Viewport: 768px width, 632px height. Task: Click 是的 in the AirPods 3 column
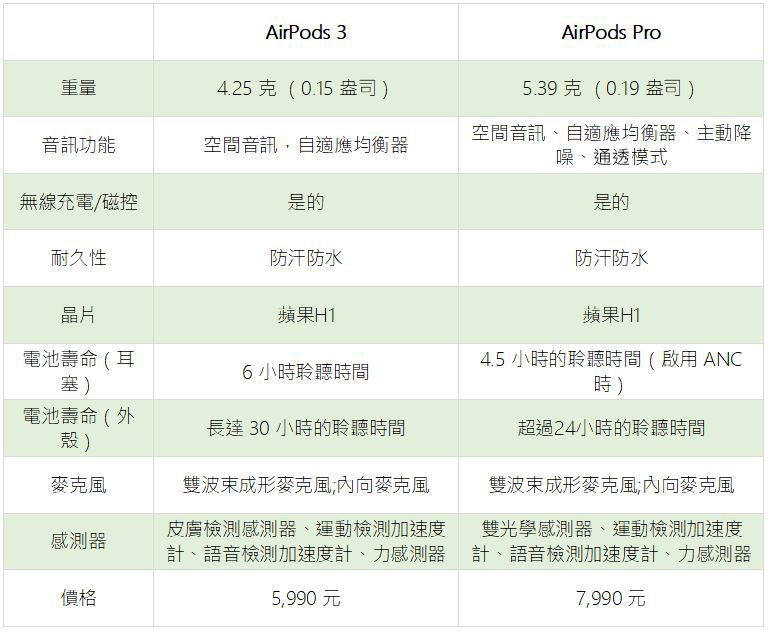point(306,202)
